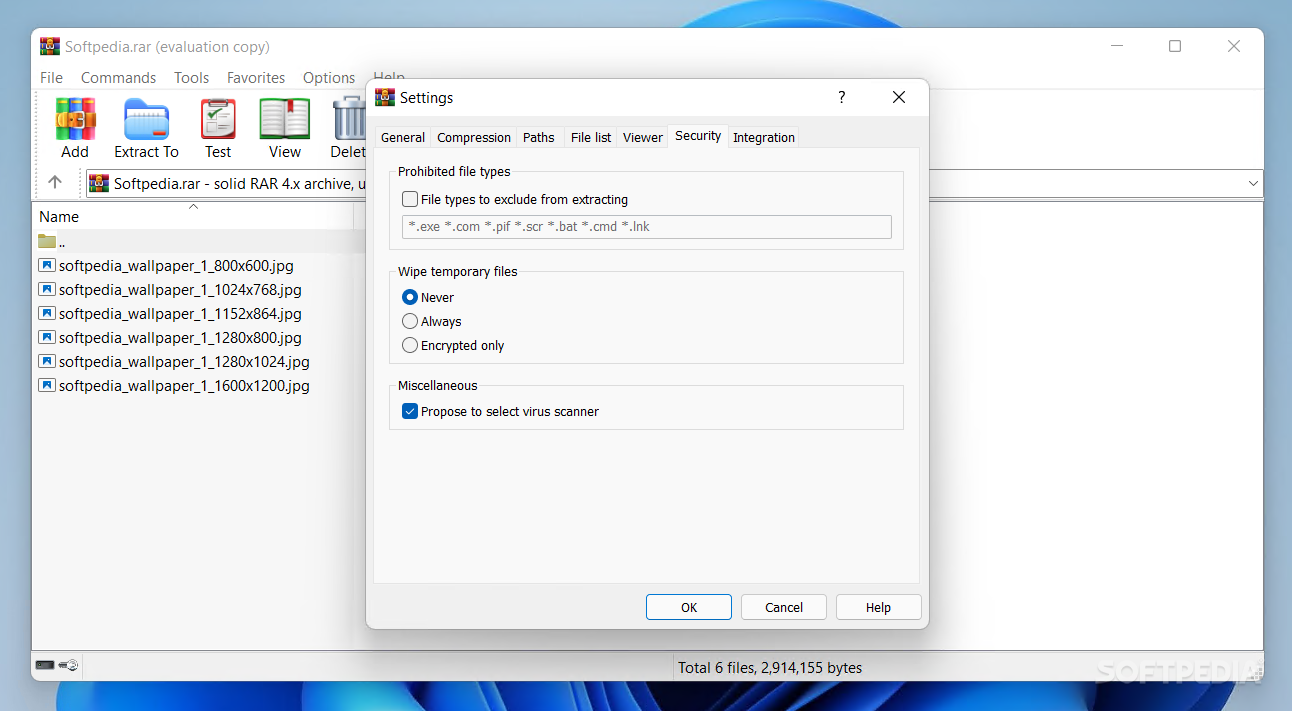
Task: Click the View file toolbar icon
Action: pyautogui.click(x=285, y=120)
